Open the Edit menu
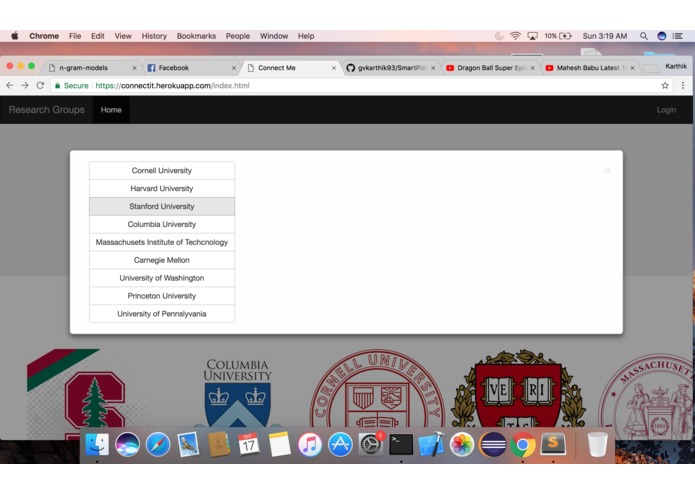695x494 pixels. [x=98, y=36]
